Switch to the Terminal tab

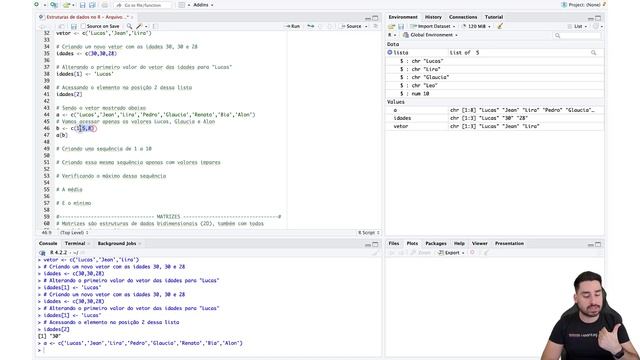[75, 243]
